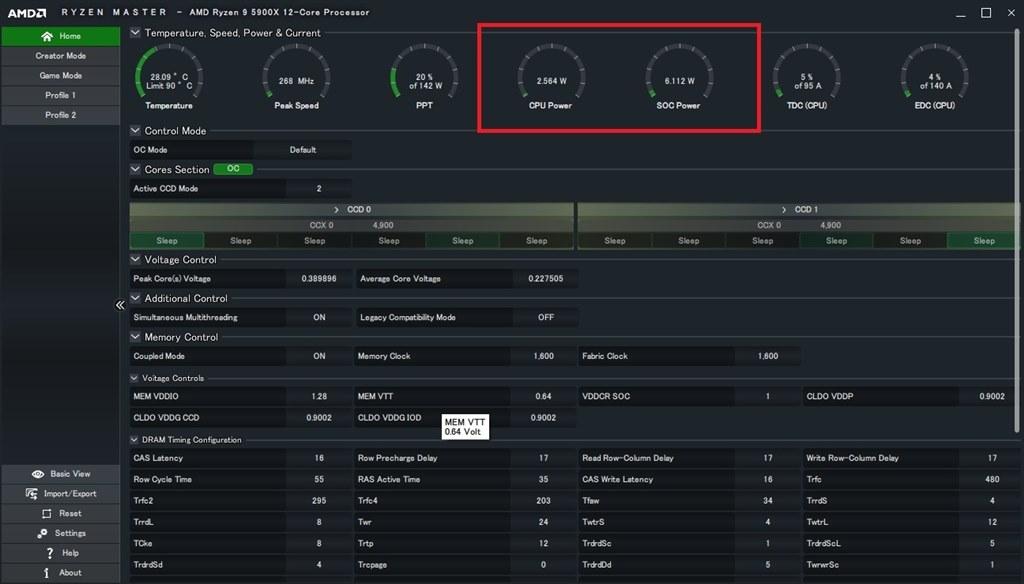The width and height of the screenshot is (1024, 584).
Task: Expand the CCD 1 header arrow
Action: point(784,210)
